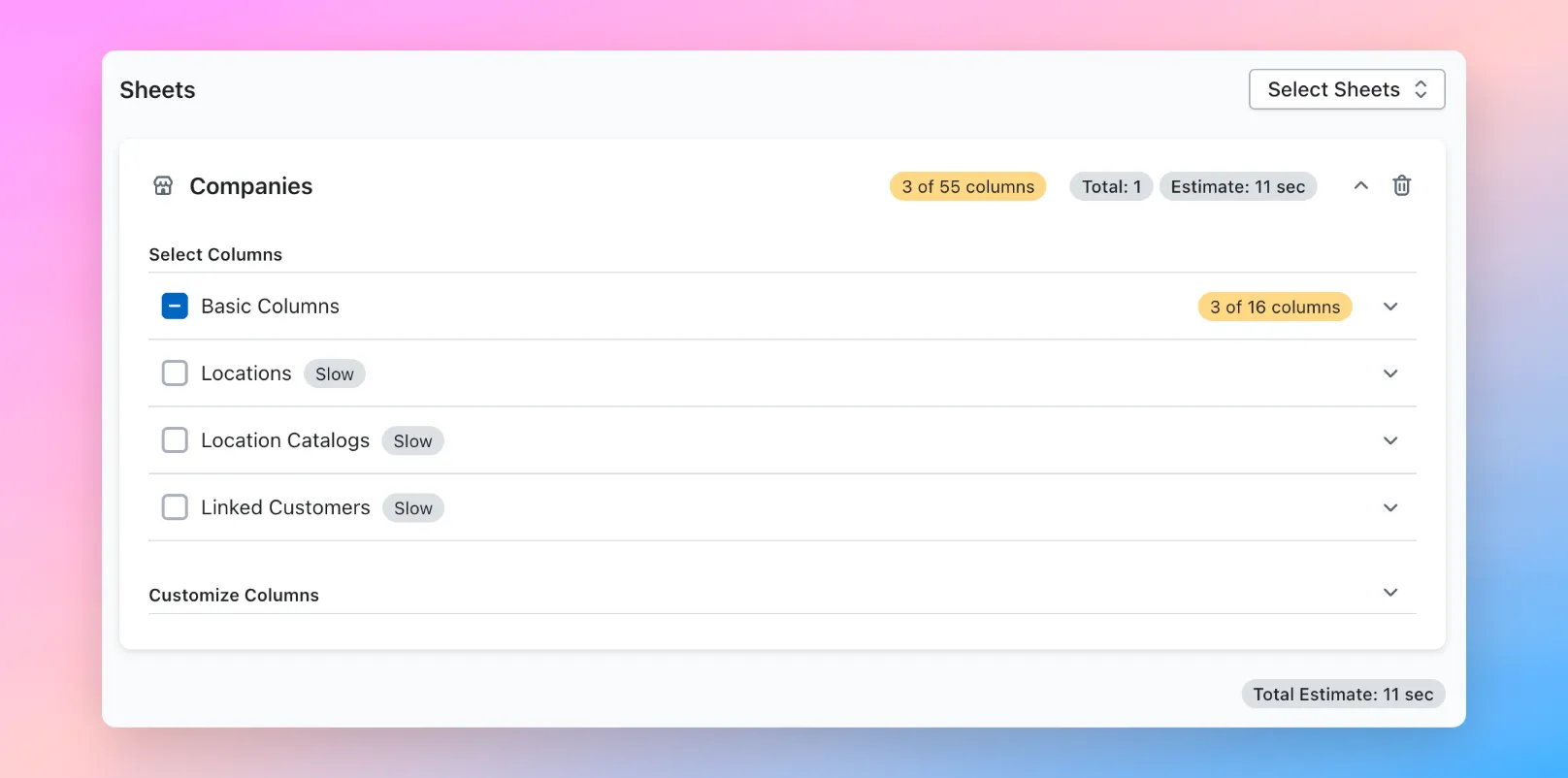This screenshot has width=1568, height=778.
Task: Click the Locations label
Action: [246, 373]
